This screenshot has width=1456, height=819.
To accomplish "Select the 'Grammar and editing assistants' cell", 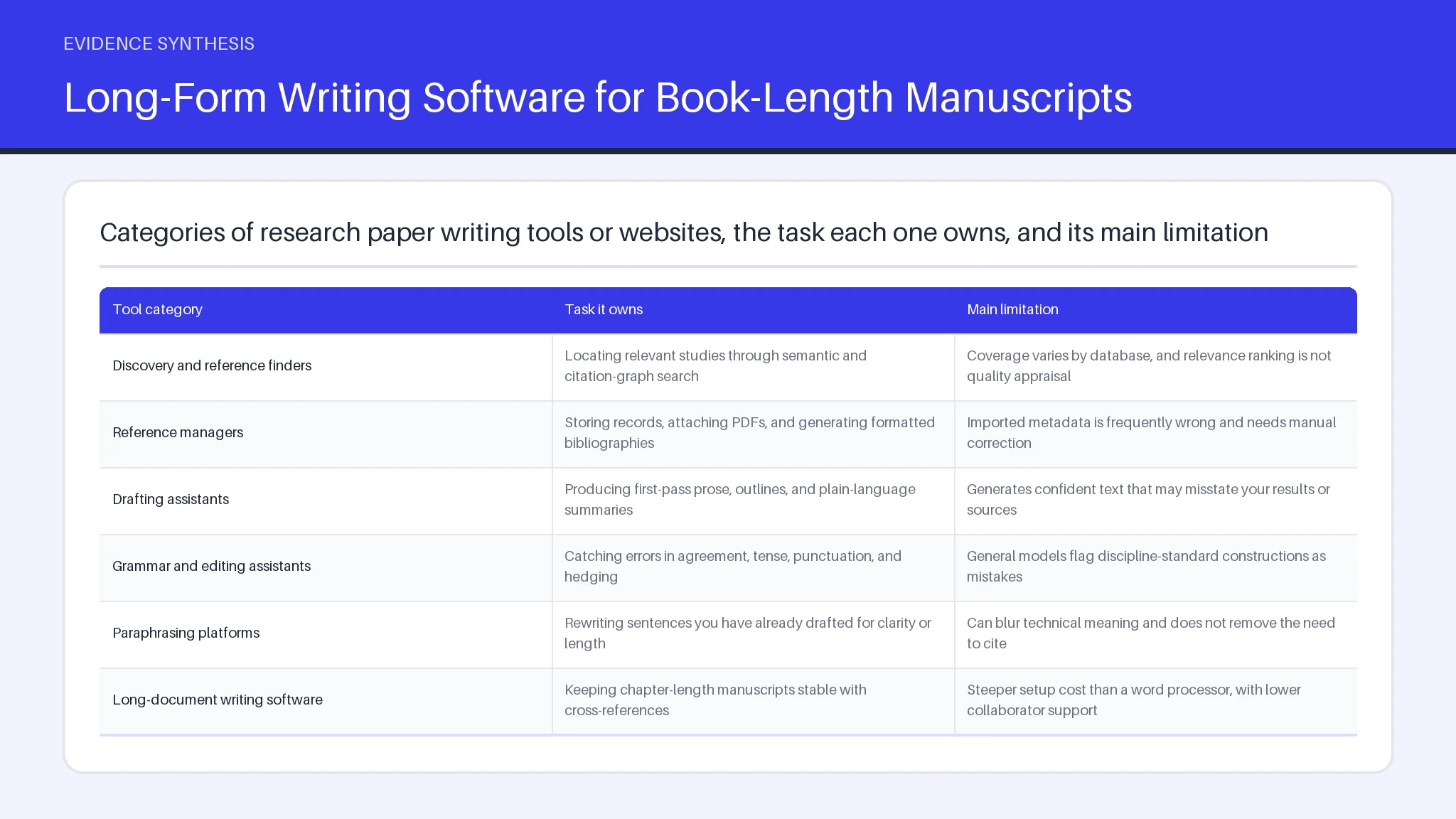I will 326,567.
